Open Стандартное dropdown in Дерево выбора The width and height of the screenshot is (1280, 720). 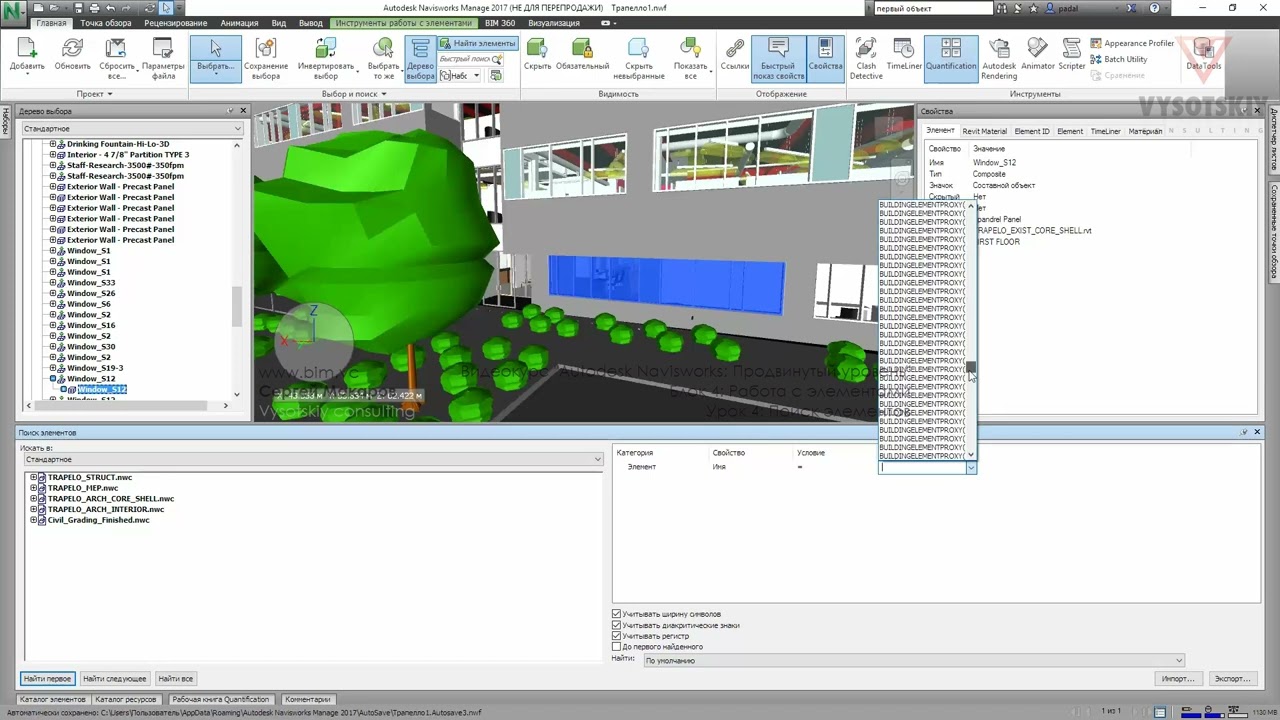click(x=133, y=129)
